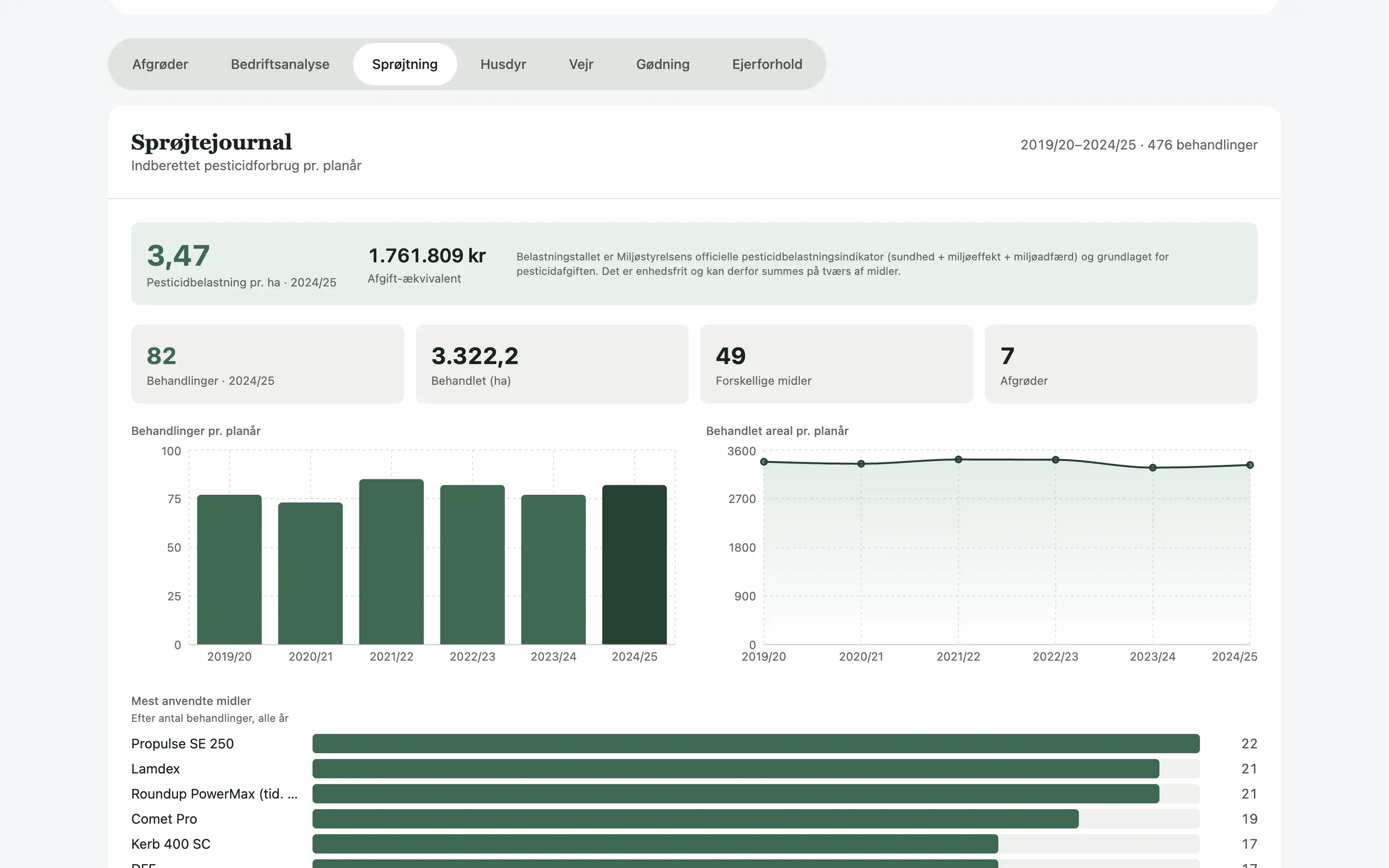Click the 2020/21 bar in Behandlinger chart

(x=311, y=573)
